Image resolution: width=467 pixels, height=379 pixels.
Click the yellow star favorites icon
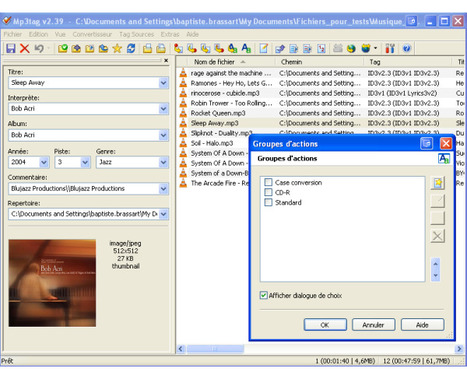117,48
